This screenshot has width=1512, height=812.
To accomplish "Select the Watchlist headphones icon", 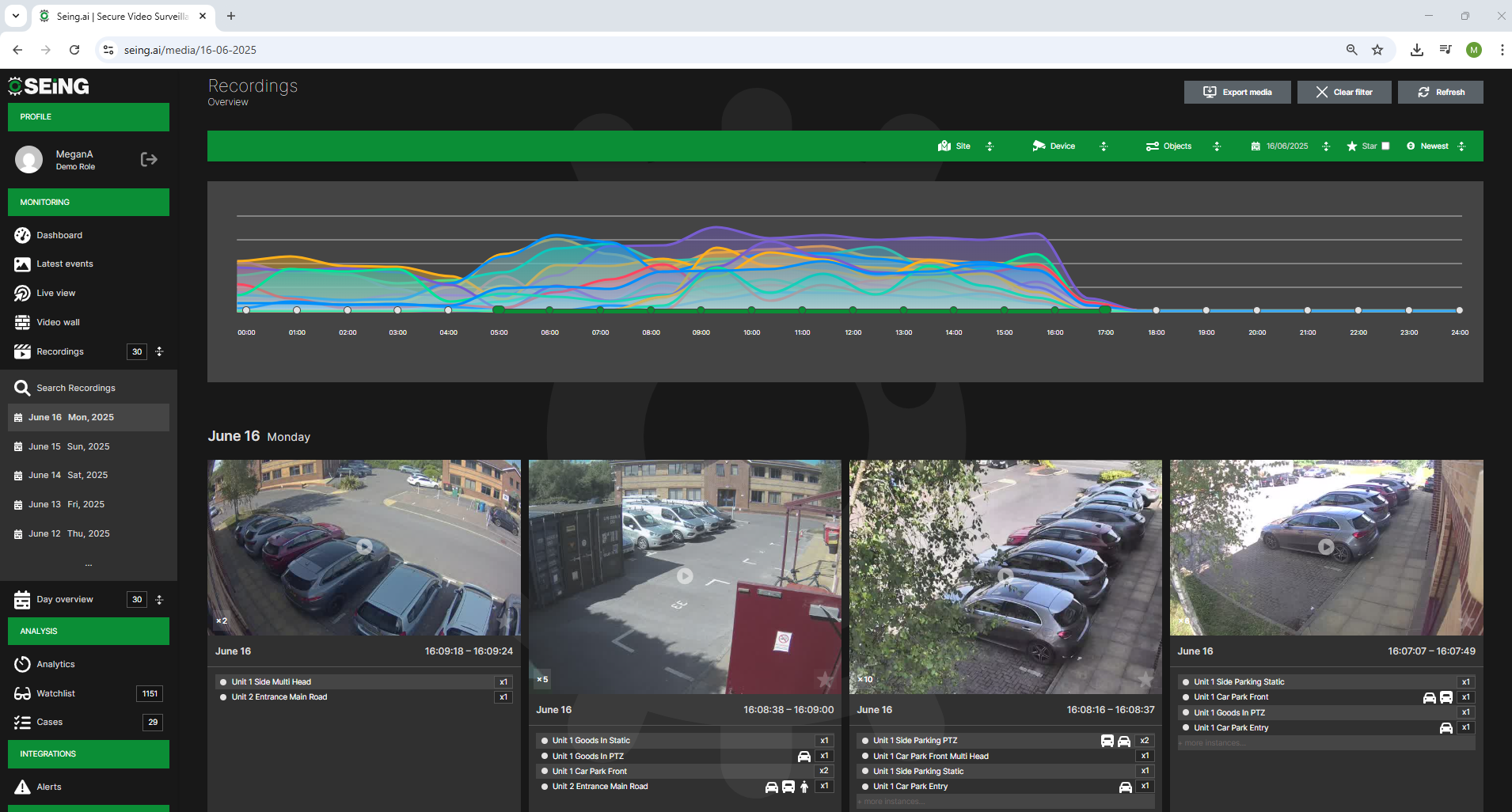I will [23, 693].
